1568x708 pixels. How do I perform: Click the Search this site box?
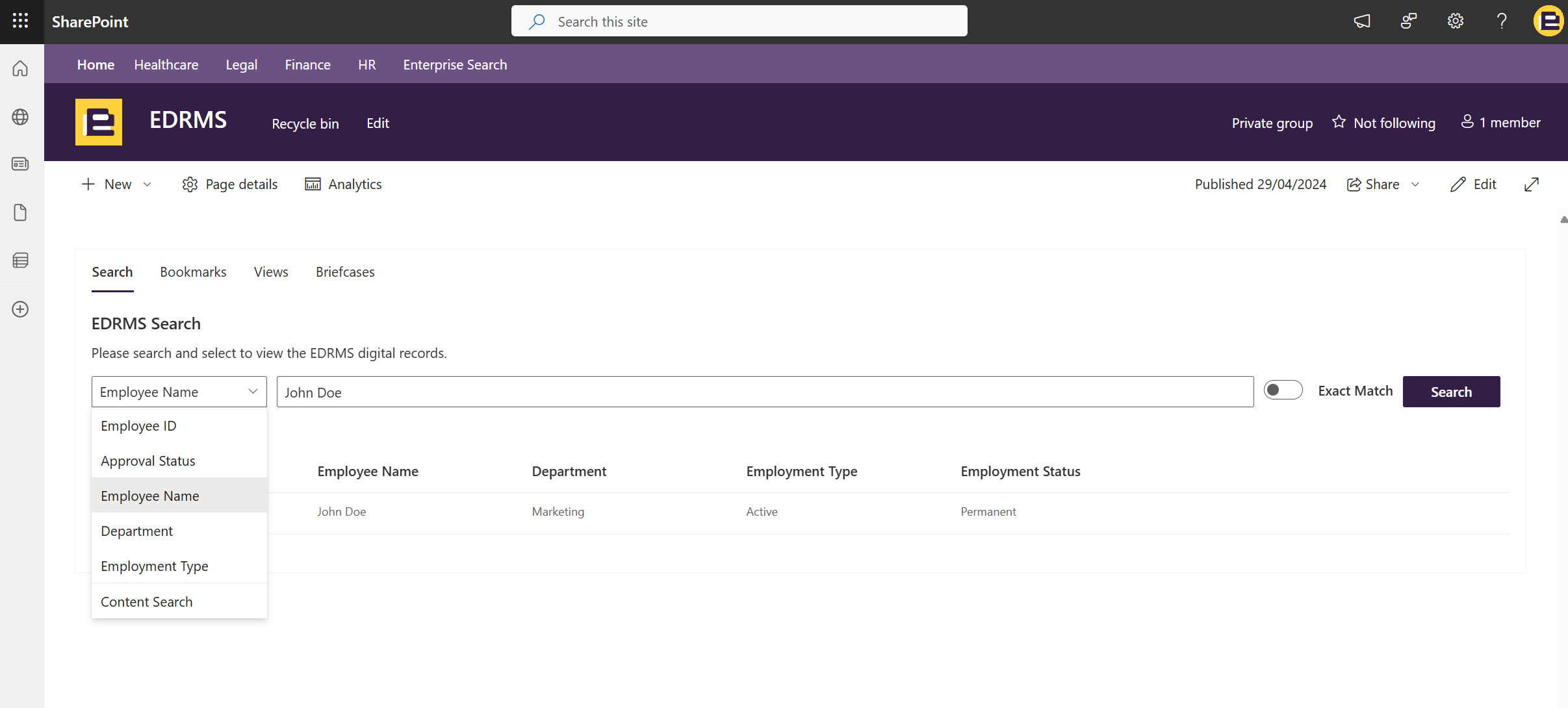[x=739, y=21]
